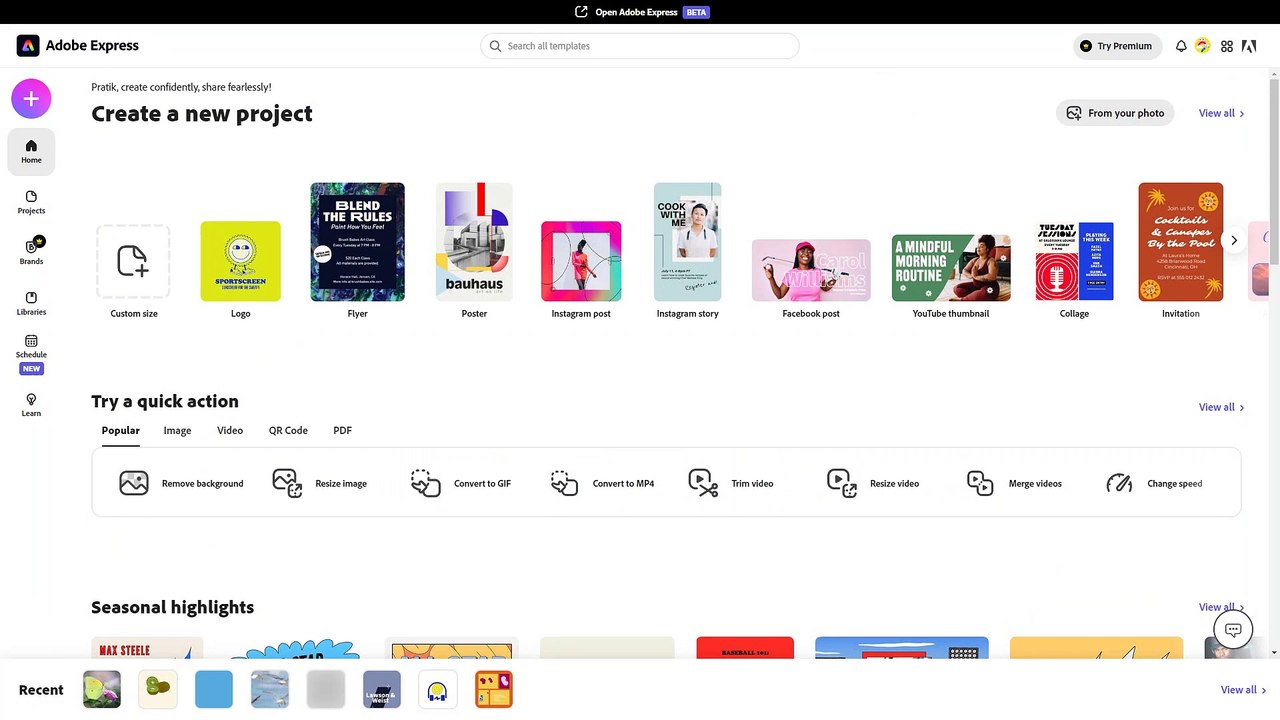Choose the Remove background quick action

[x=181, y=483]
